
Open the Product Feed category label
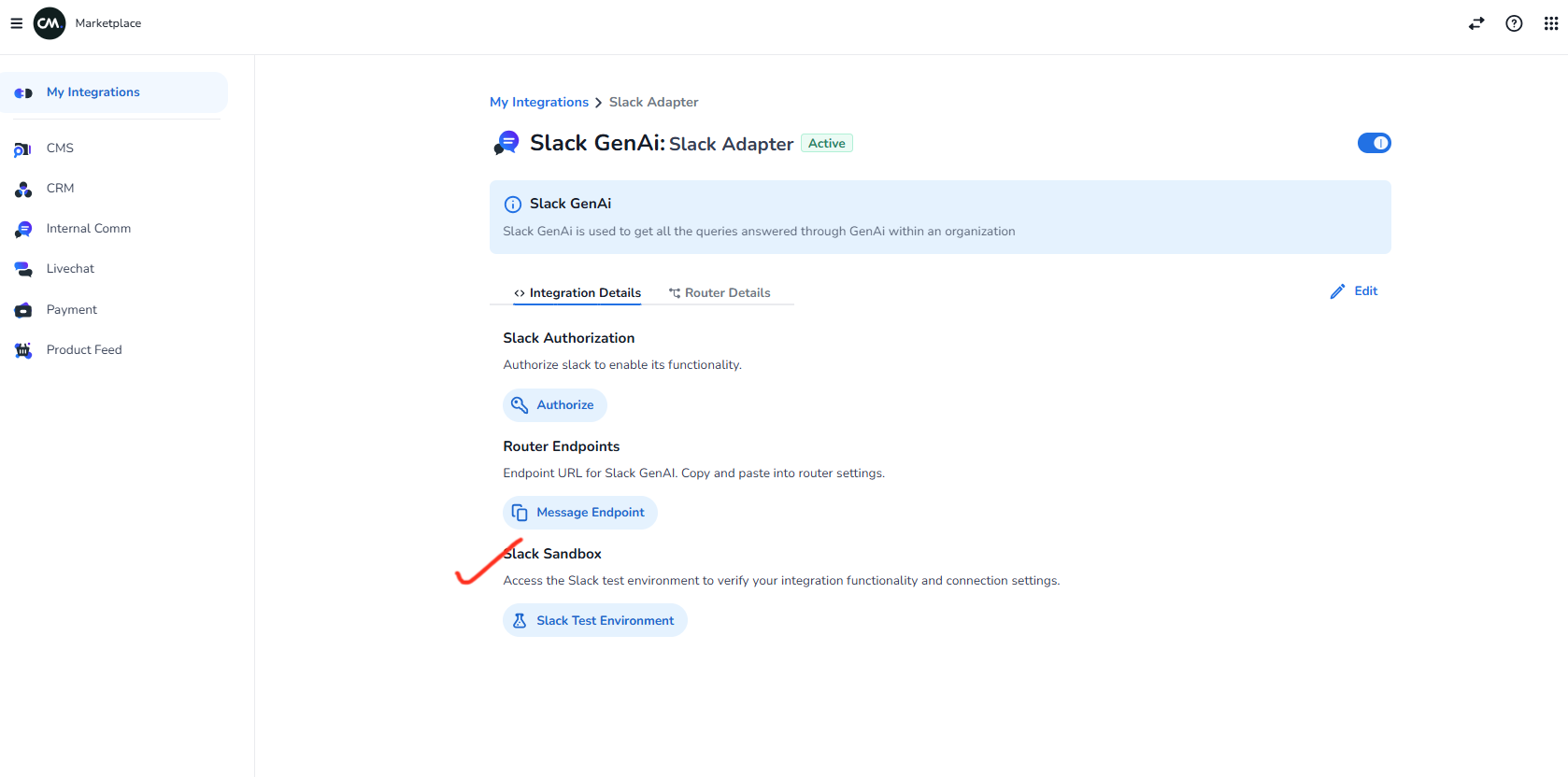tap(84, 350)
